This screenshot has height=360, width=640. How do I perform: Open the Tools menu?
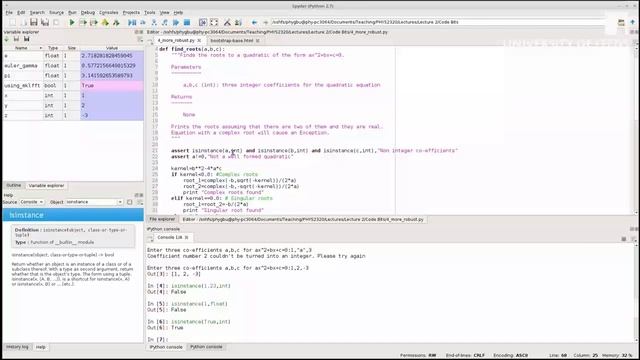coord(150,13)
